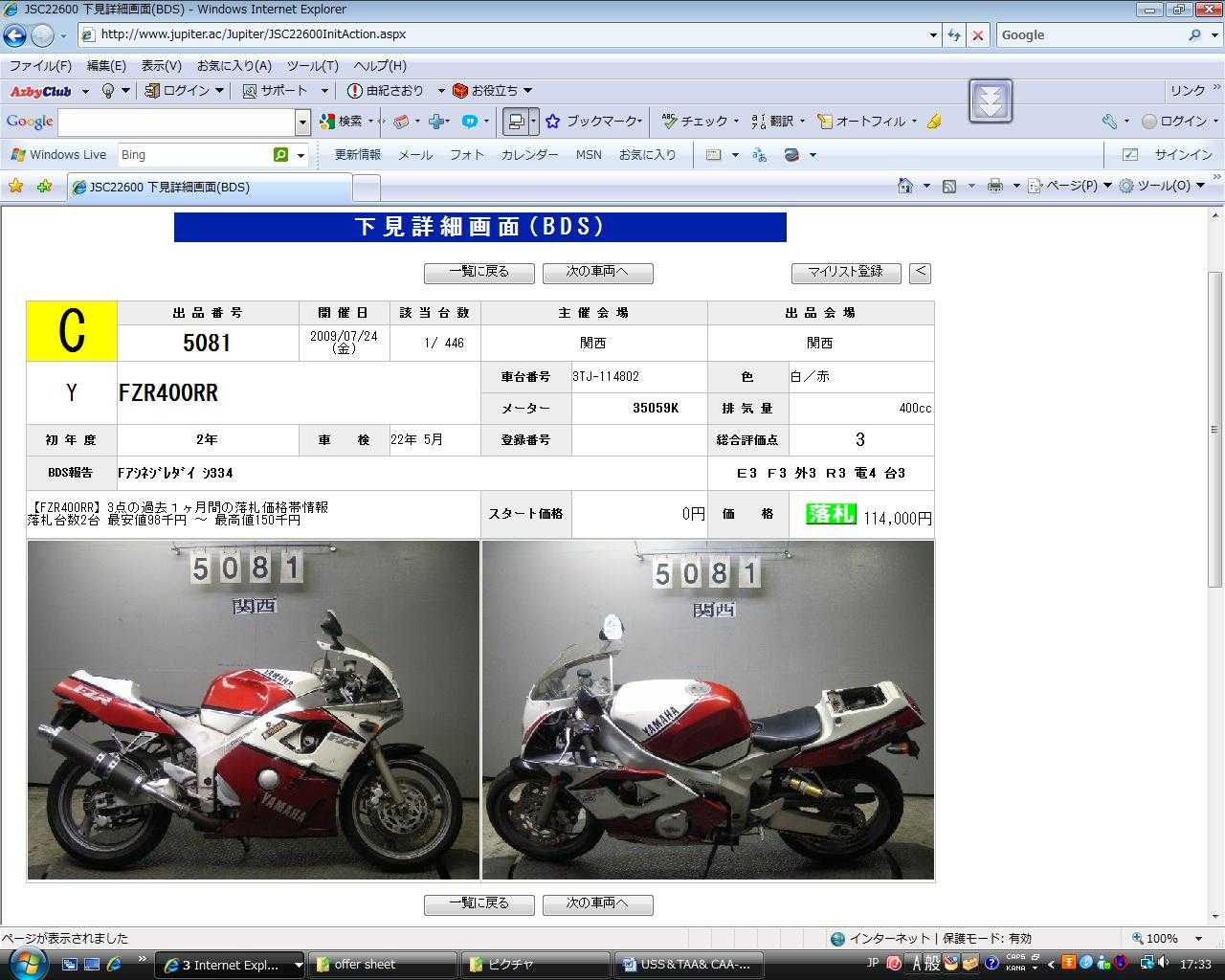
Task: Click the yellow highlighter icon in Google toolbar
Action: coord(934,122)
